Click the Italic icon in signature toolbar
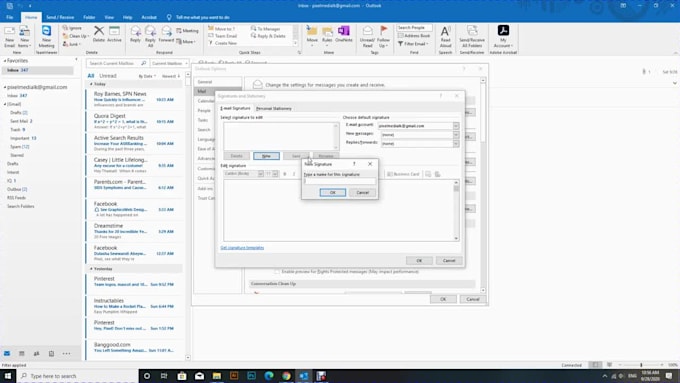 294,174
